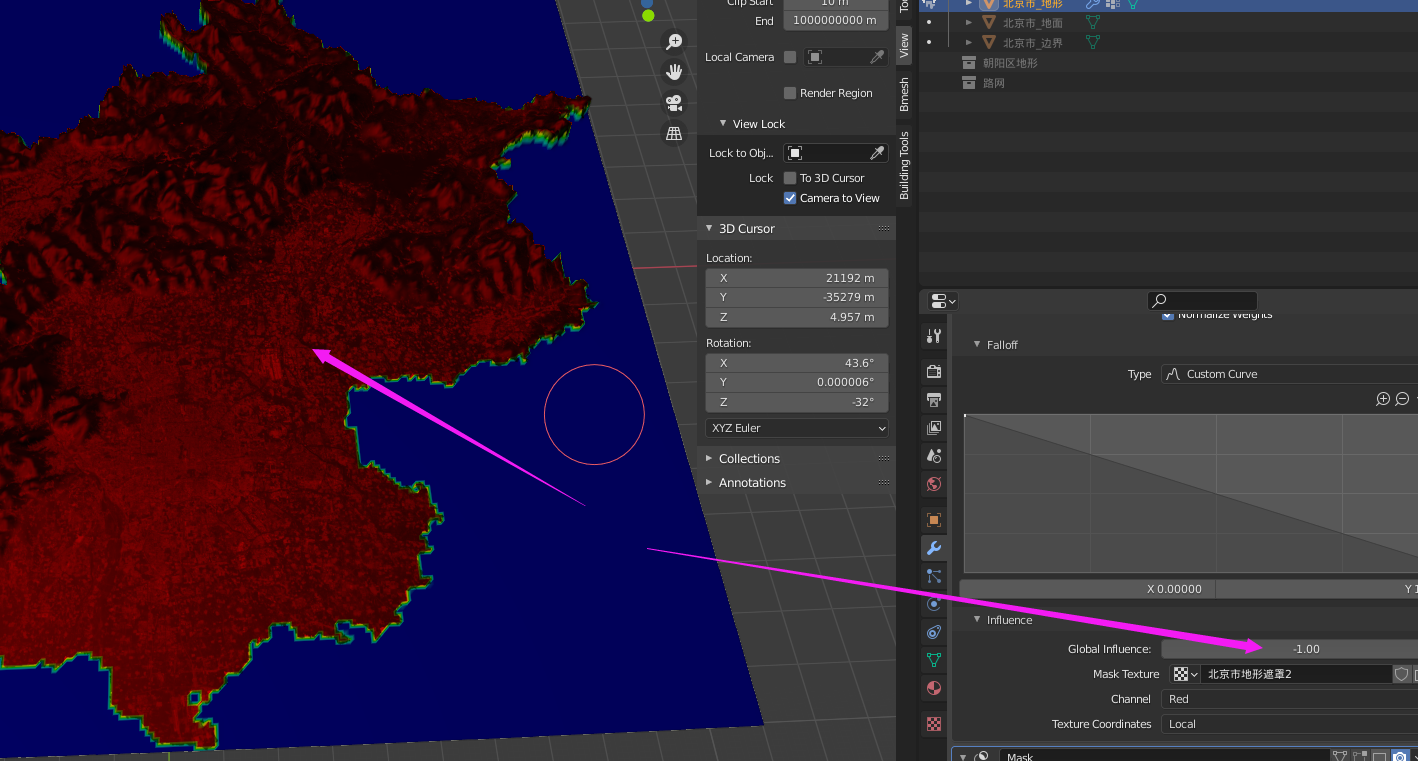Screen dimensions: 1418x761
Task: Uncheck Camera to View checkbox
Action: click(790, 198)
